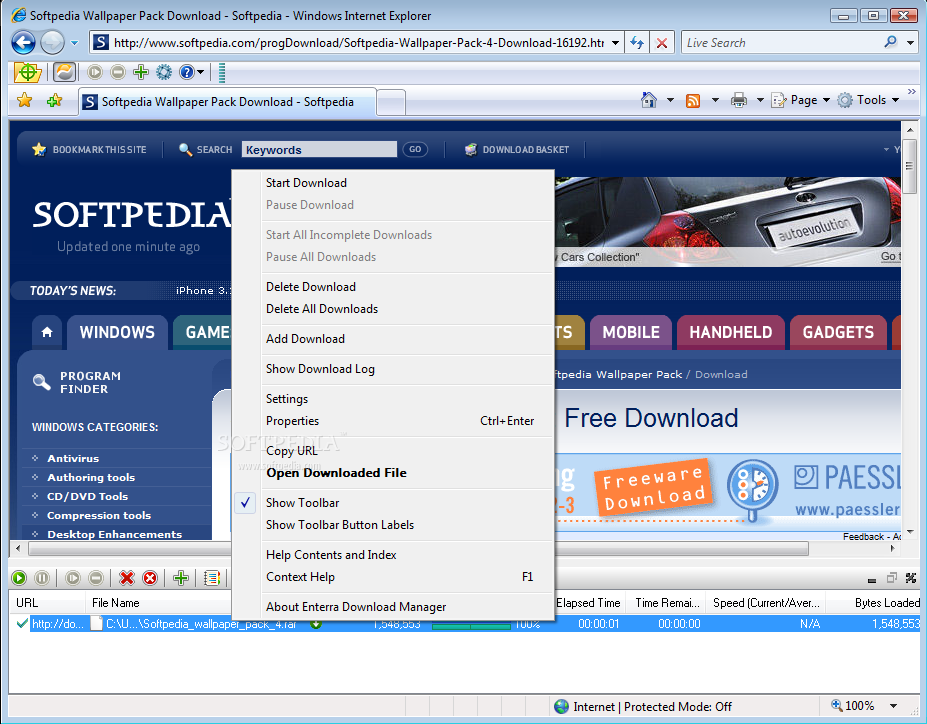Click the RSS feeds icon
The height and width of the screenshot is (724, 927).
tap(693, 100)
